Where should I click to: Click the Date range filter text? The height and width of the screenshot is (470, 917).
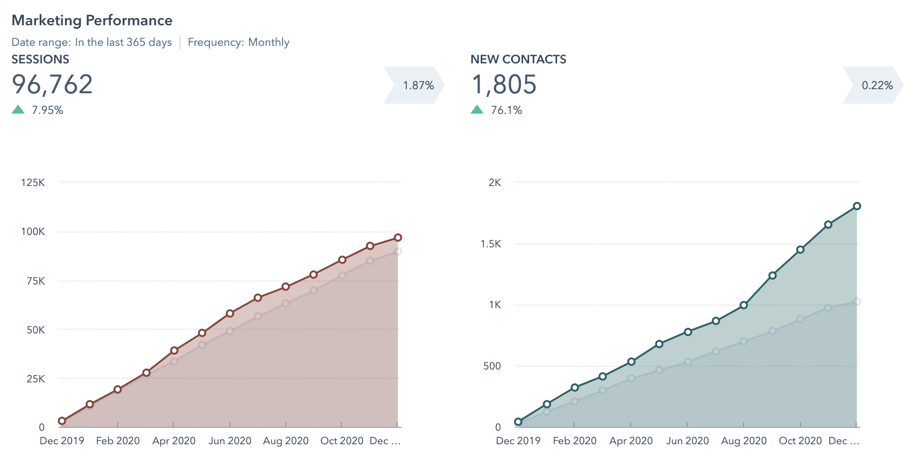tap(92, 42)
